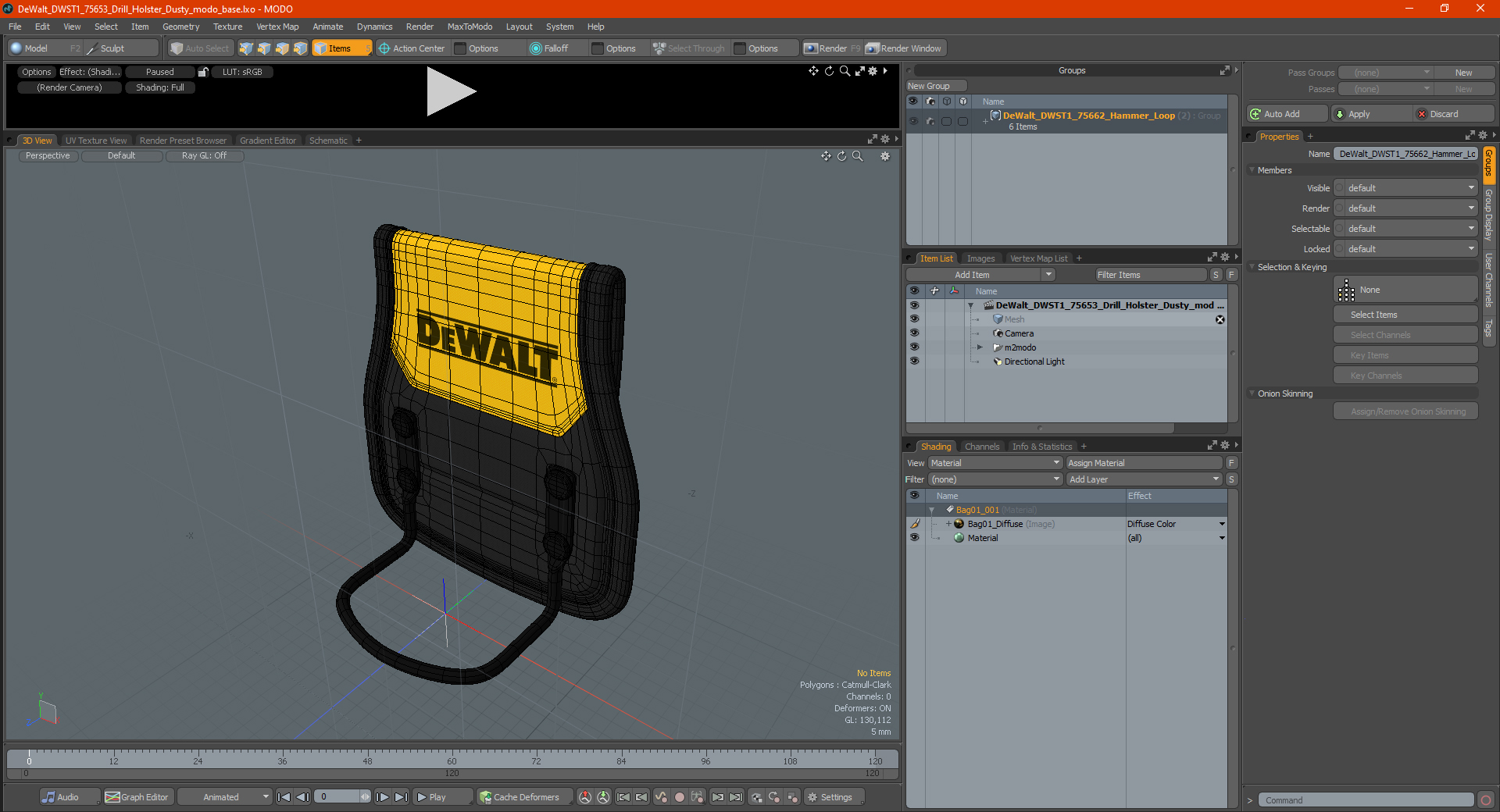Toggle visibility of Camera item
The width and height of the screenshot is (1500, 812).
tap(914, 333)
